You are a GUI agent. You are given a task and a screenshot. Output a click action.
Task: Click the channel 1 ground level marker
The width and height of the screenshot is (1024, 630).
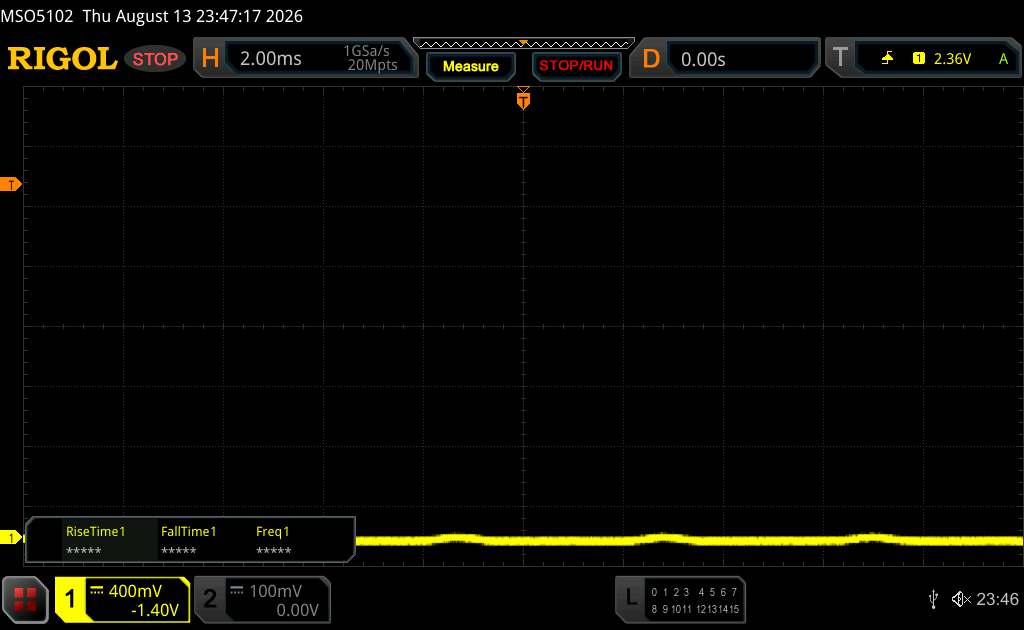click(x=10, y=538)
